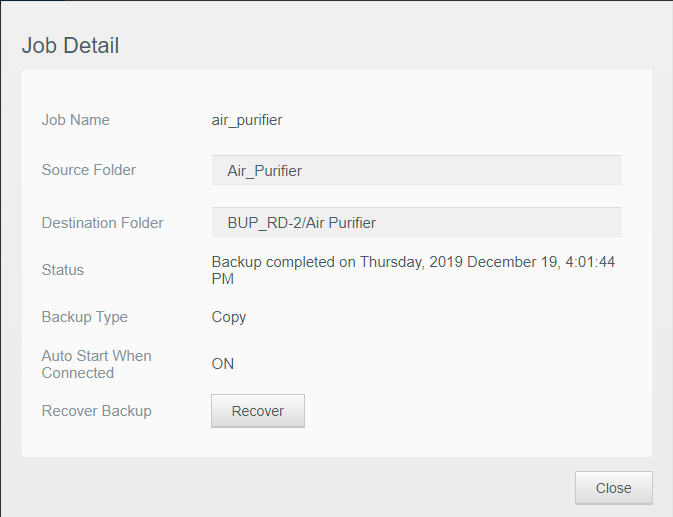Click the PM text in status line
Image resolution: width=673 pixels, height=517 pixels.
[223, 279]
